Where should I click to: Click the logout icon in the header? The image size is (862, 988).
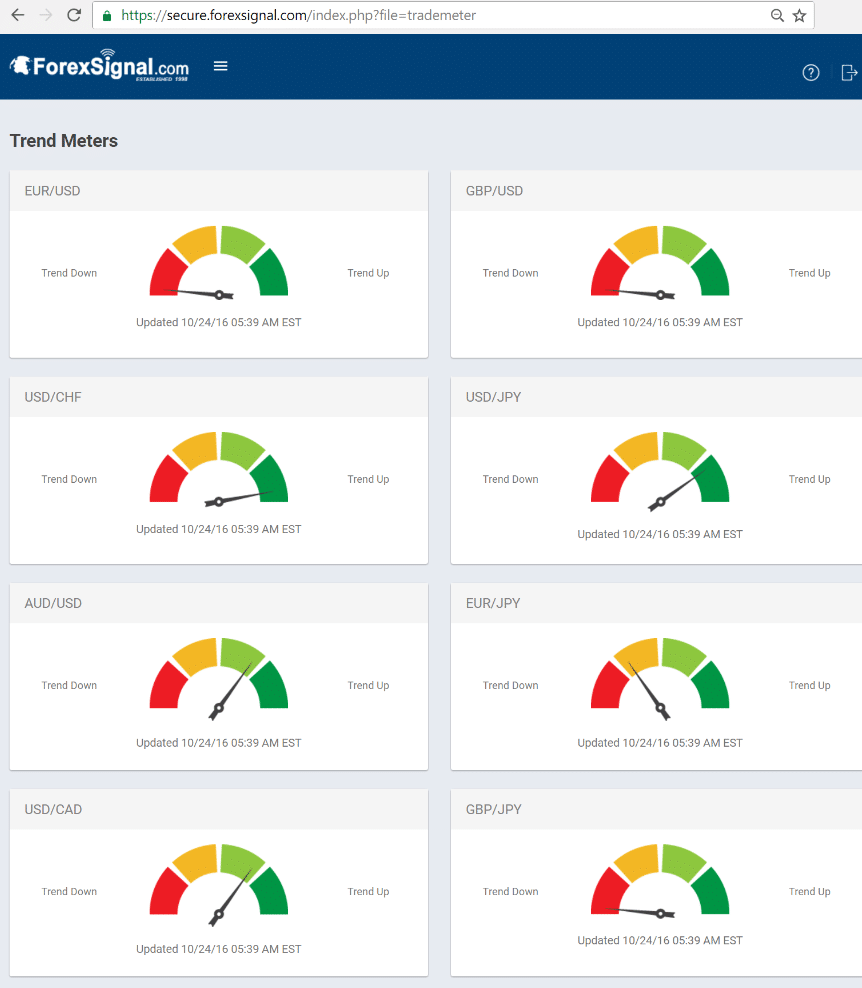coord(849,73)
